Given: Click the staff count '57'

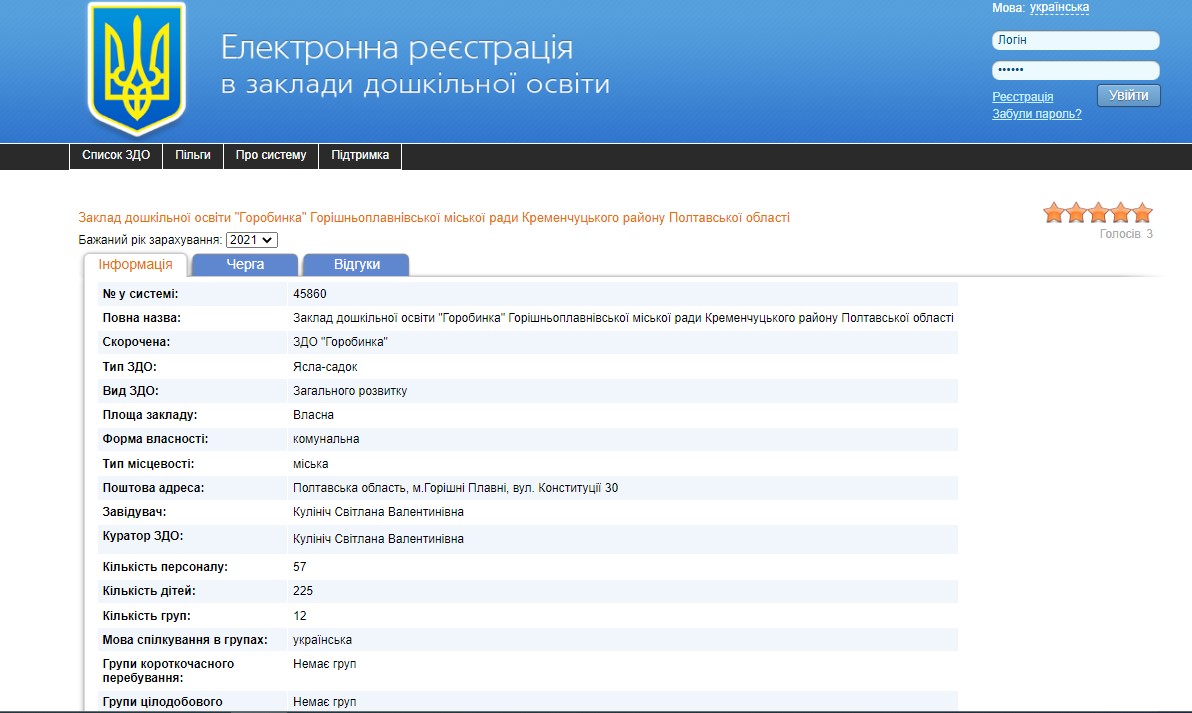Looking at the screenshot, I should pos(300,567).
